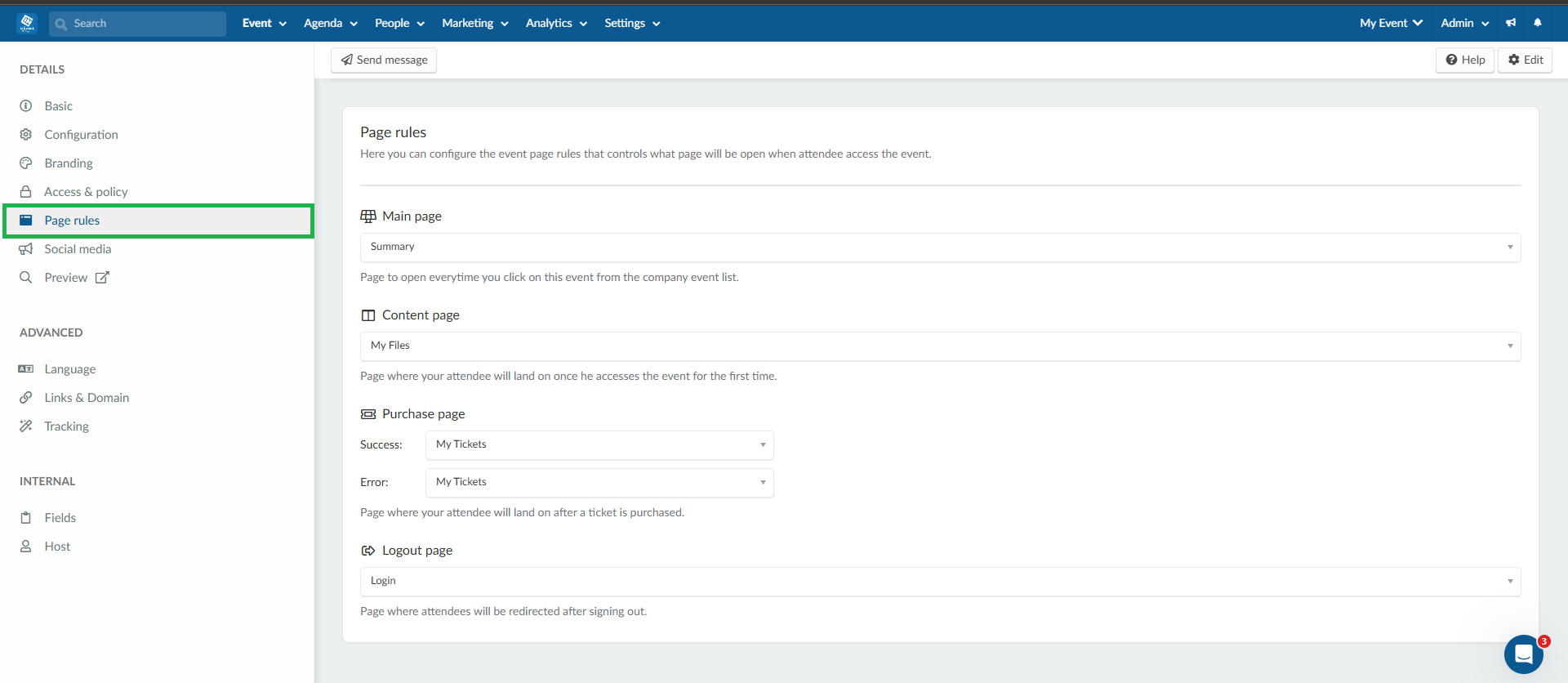Image resolution: width=1568 pixels, height=683 pixels.
Task: Click the Preview external link icon
Action: (102, 277)
